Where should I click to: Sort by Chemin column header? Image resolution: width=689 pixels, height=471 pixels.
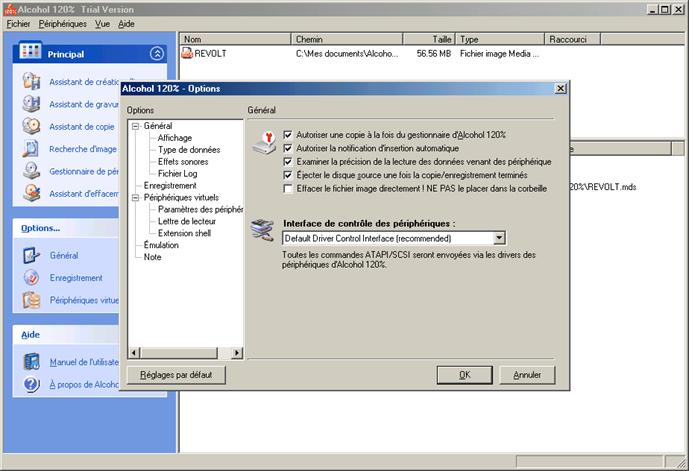(347, 39)
